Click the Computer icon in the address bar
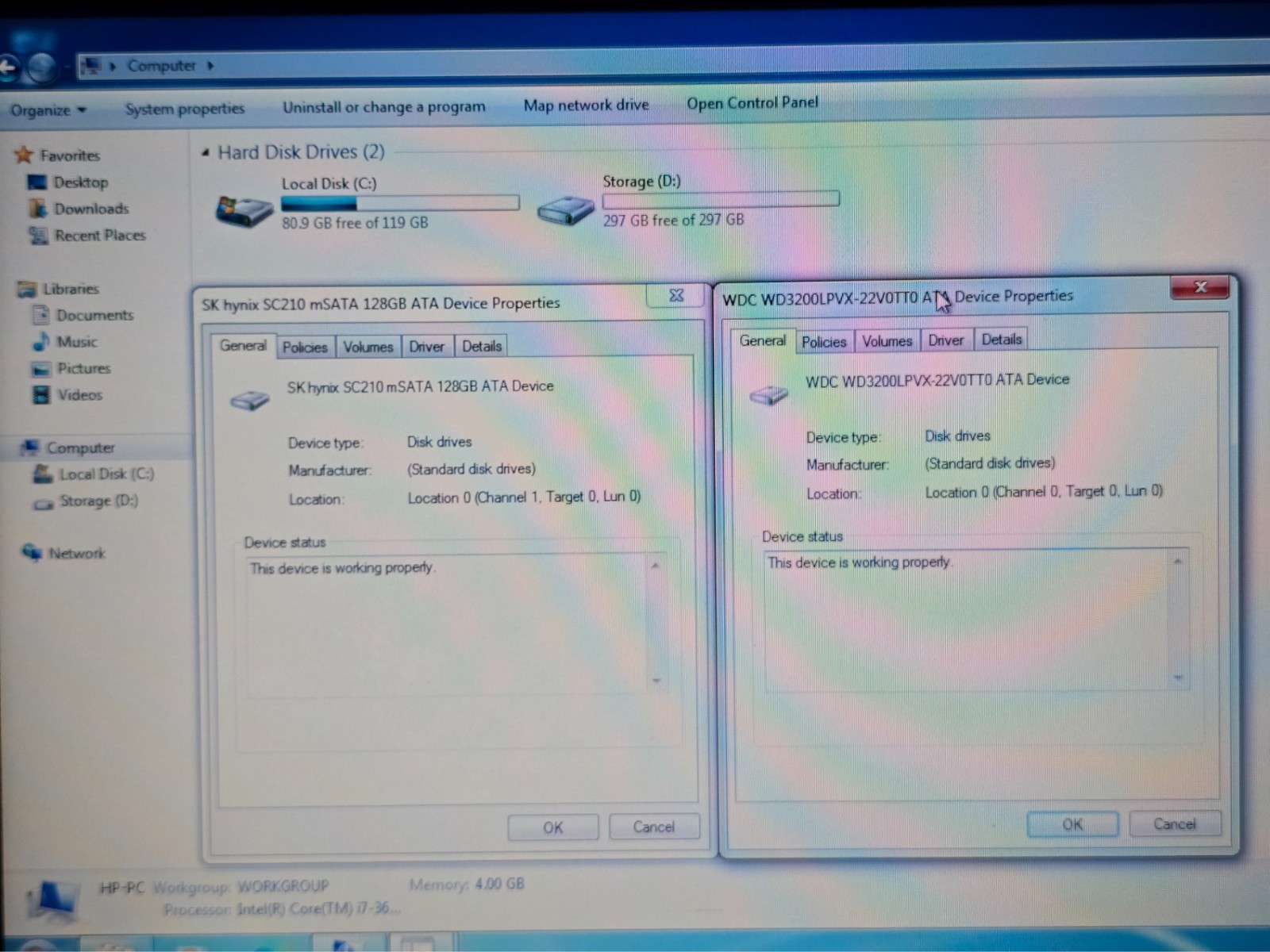Viewport: 1270px width, 952px height. 91,65
